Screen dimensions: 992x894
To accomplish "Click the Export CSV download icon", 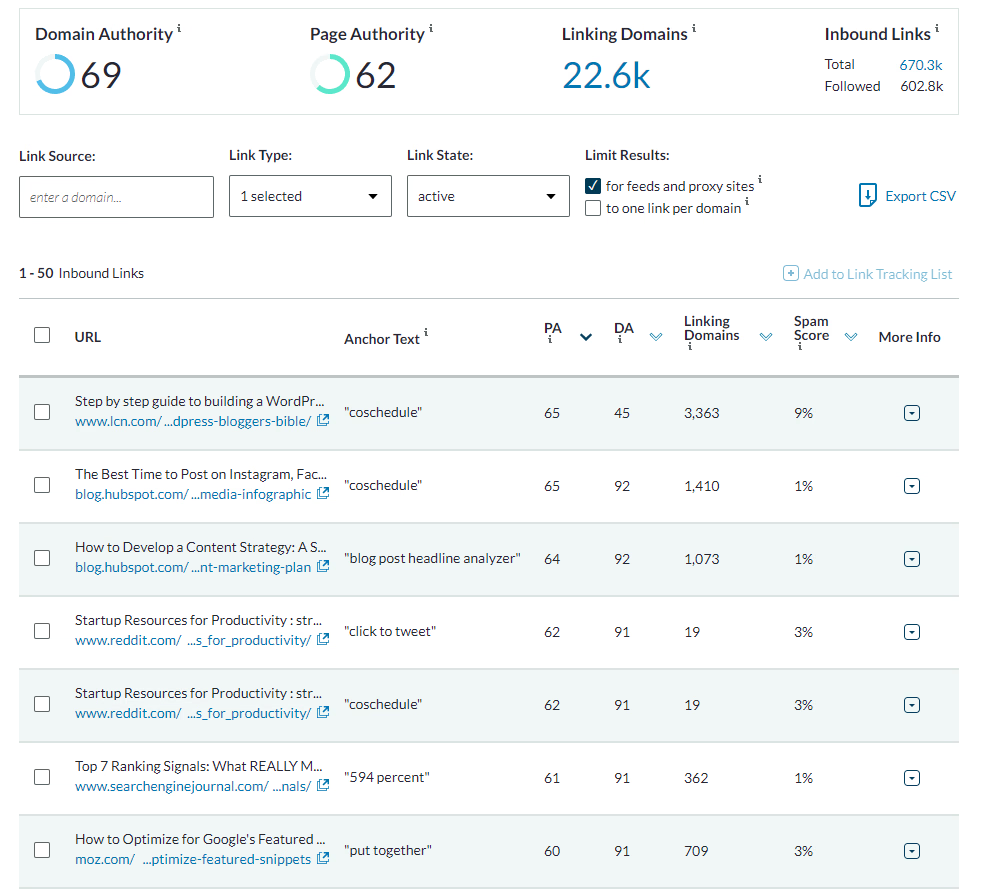I will pyautogui.click(x=866, y=195).
